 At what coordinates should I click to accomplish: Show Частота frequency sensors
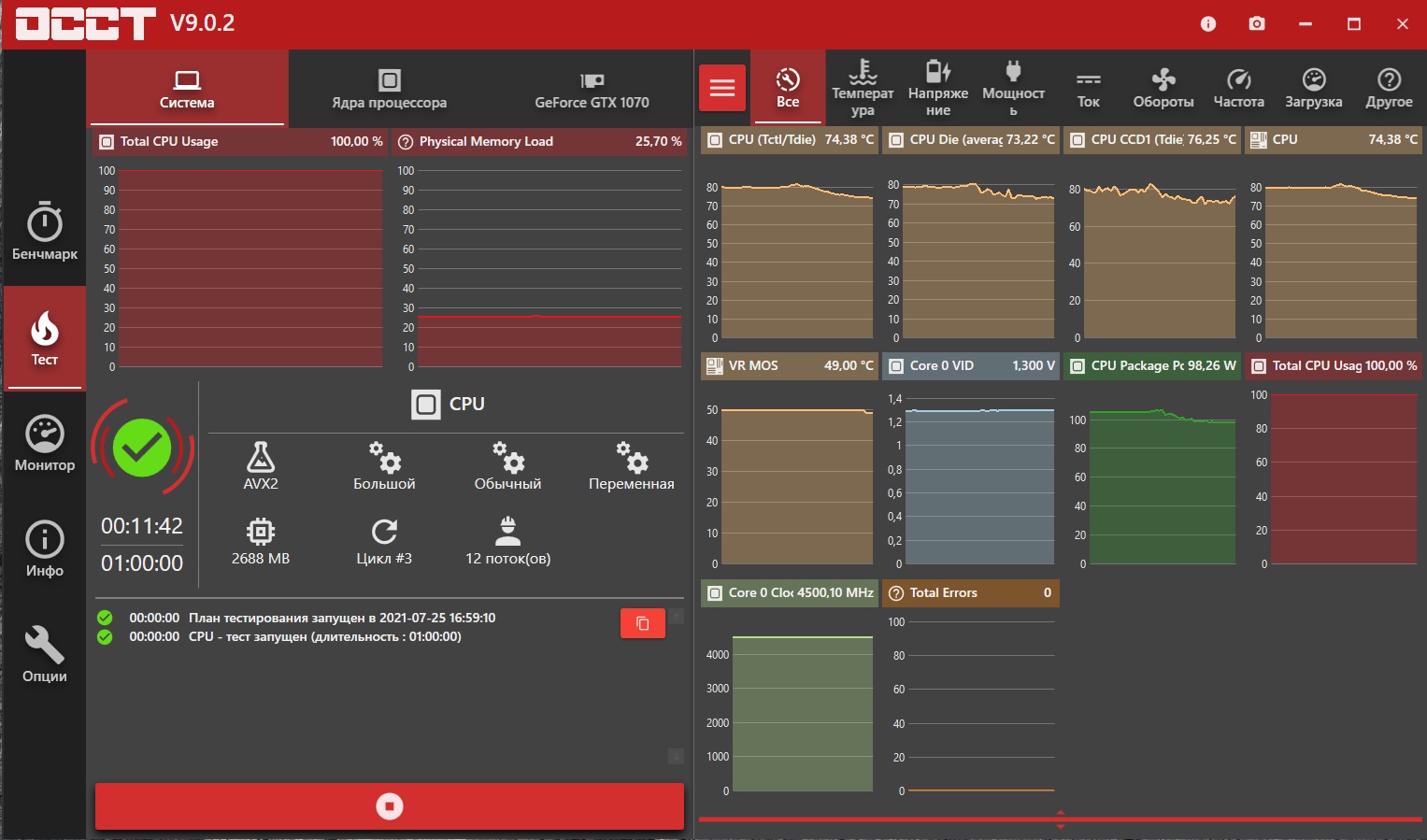(1238, 89)
